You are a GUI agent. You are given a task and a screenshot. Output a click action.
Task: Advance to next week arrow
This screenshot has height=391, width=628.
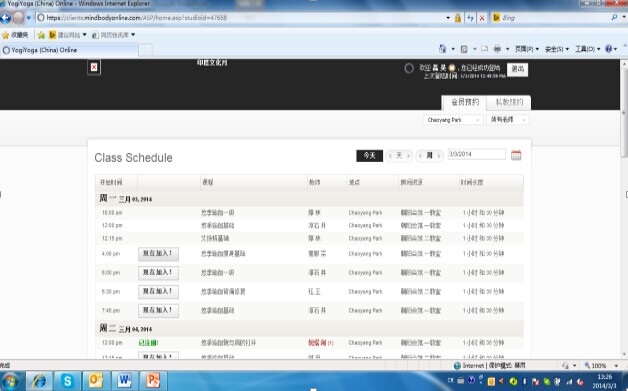pos(439,155)
